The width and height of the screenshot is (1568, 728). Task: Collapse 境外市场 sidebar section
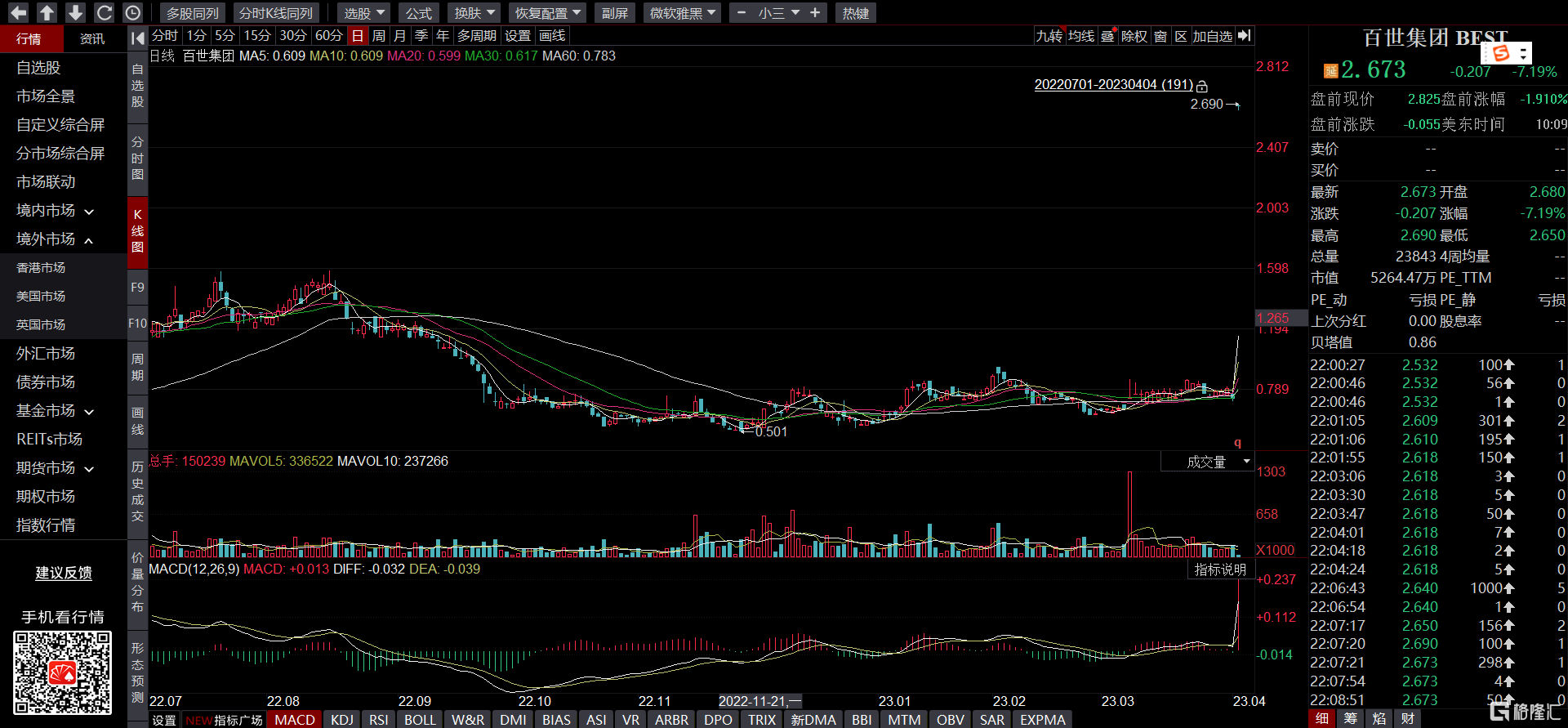55,239
